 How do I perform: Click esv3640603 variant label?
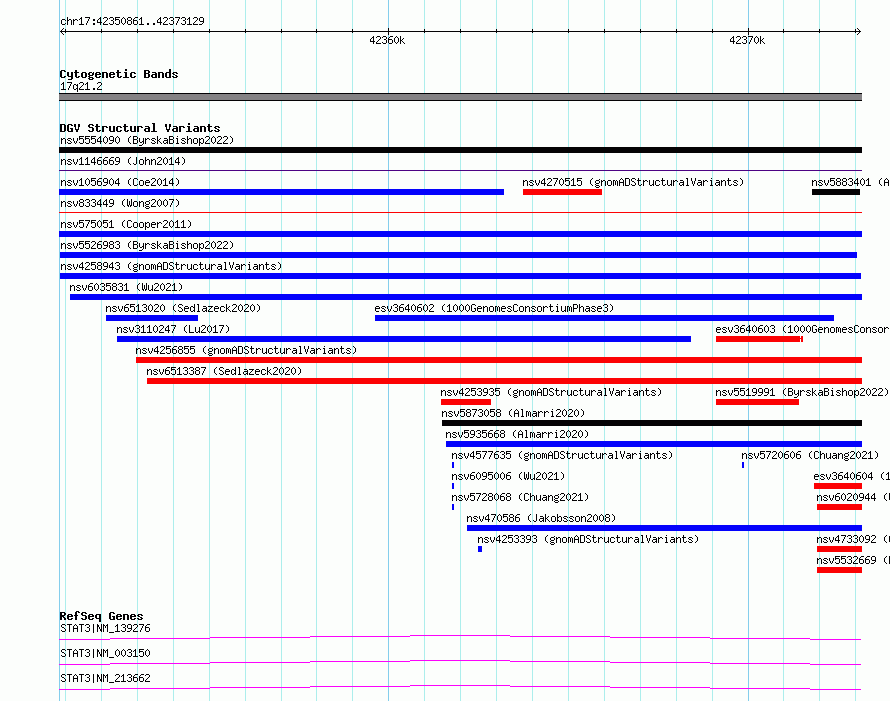point(802,329)
